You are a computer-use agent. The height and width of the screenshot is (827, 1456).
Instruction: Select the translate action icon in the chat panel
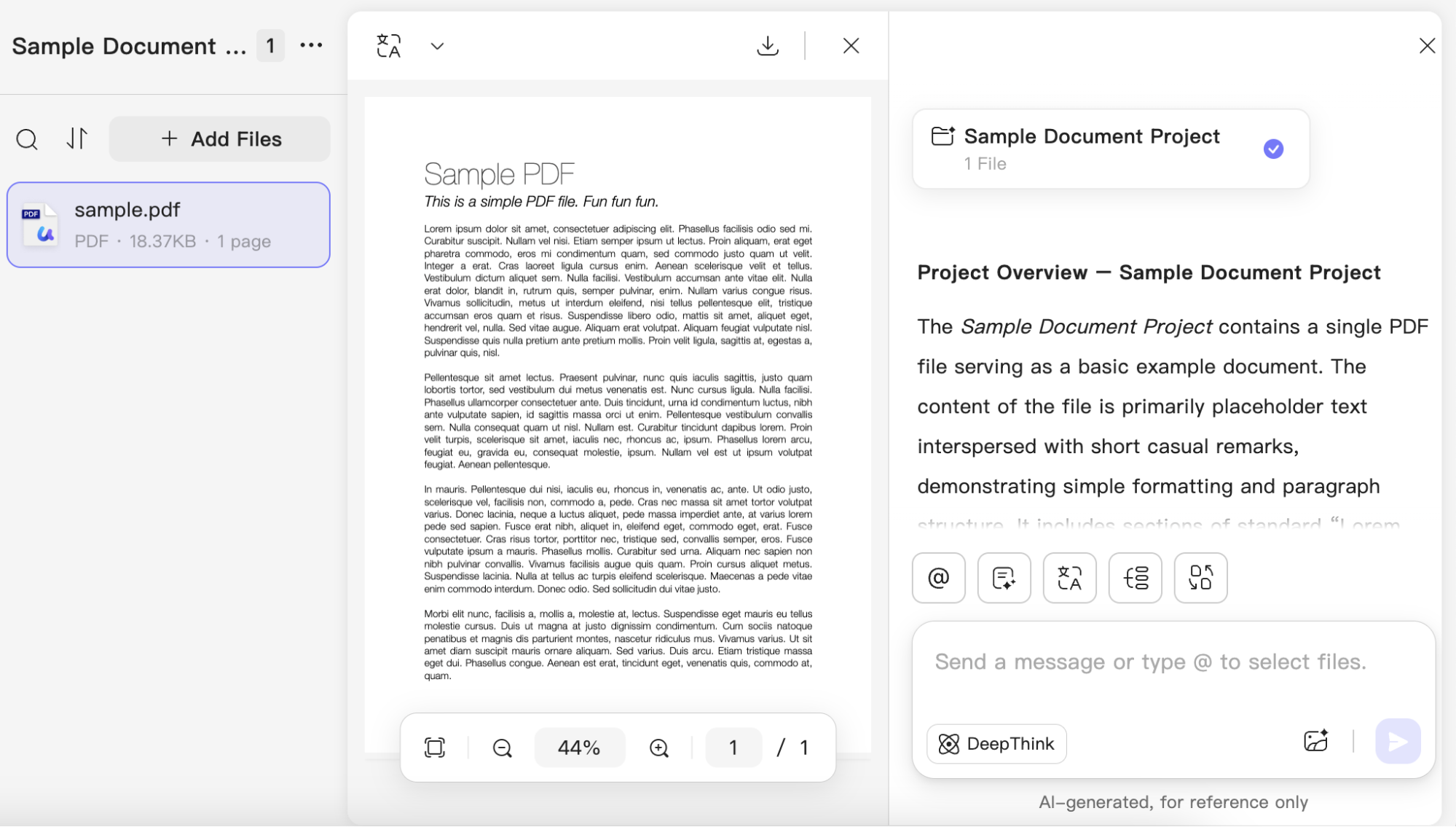point(1069,578)
